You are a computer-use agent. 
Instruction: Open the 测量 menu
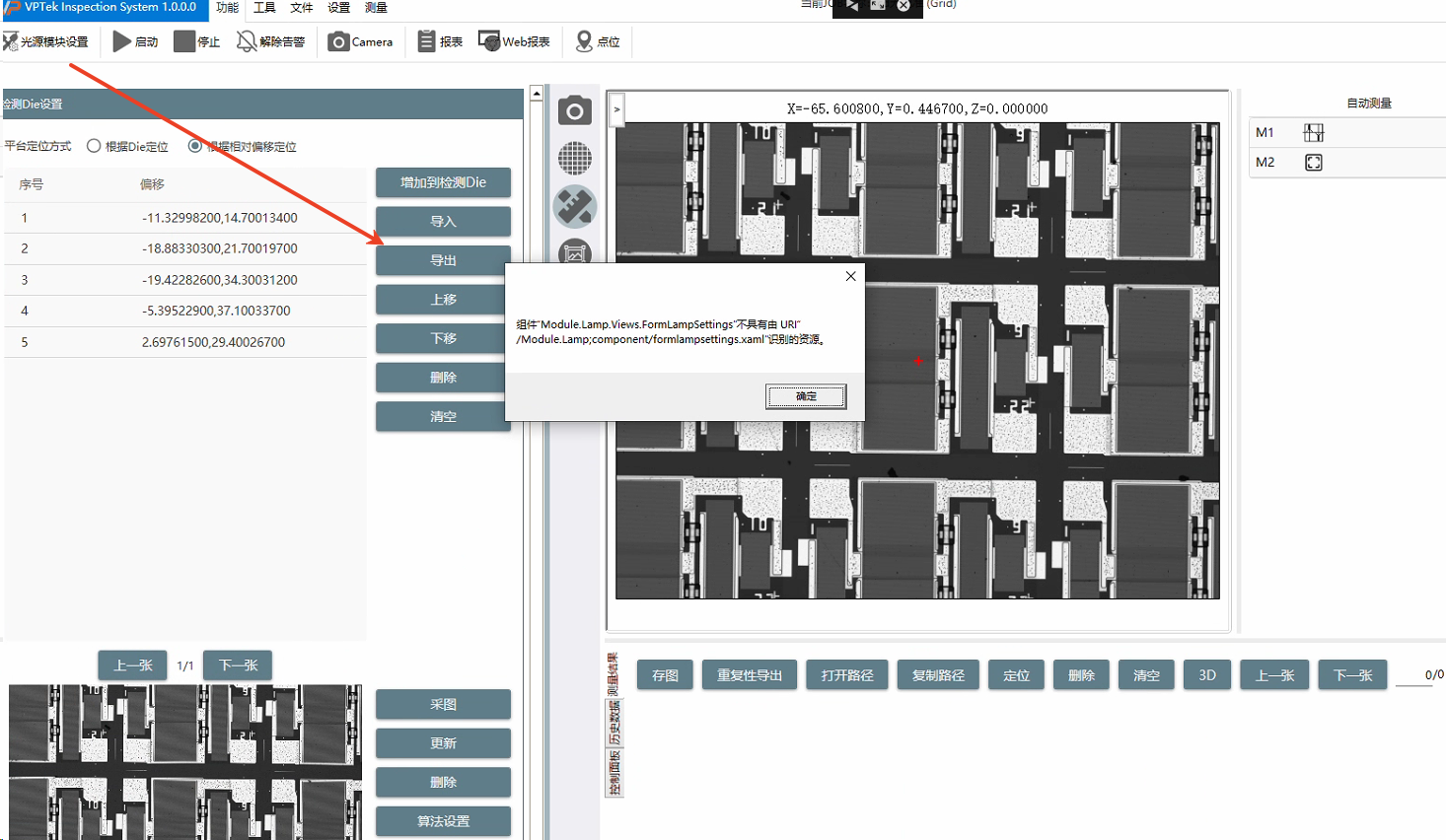coord(376,8)
